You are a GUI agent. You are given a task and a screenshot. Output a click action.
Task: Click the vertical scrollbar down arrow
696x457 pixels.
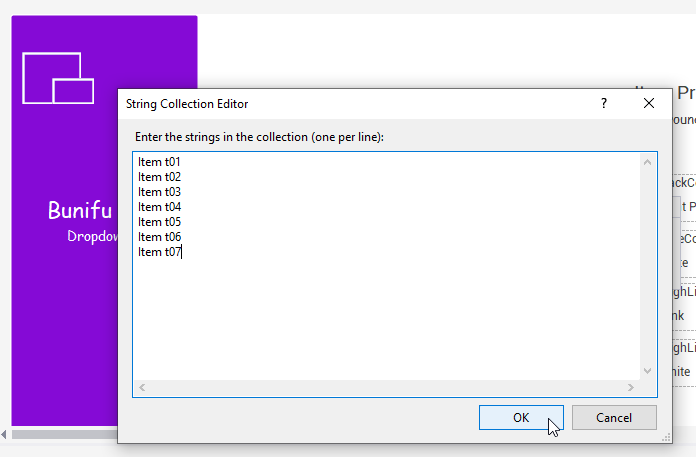pos(647,371)
